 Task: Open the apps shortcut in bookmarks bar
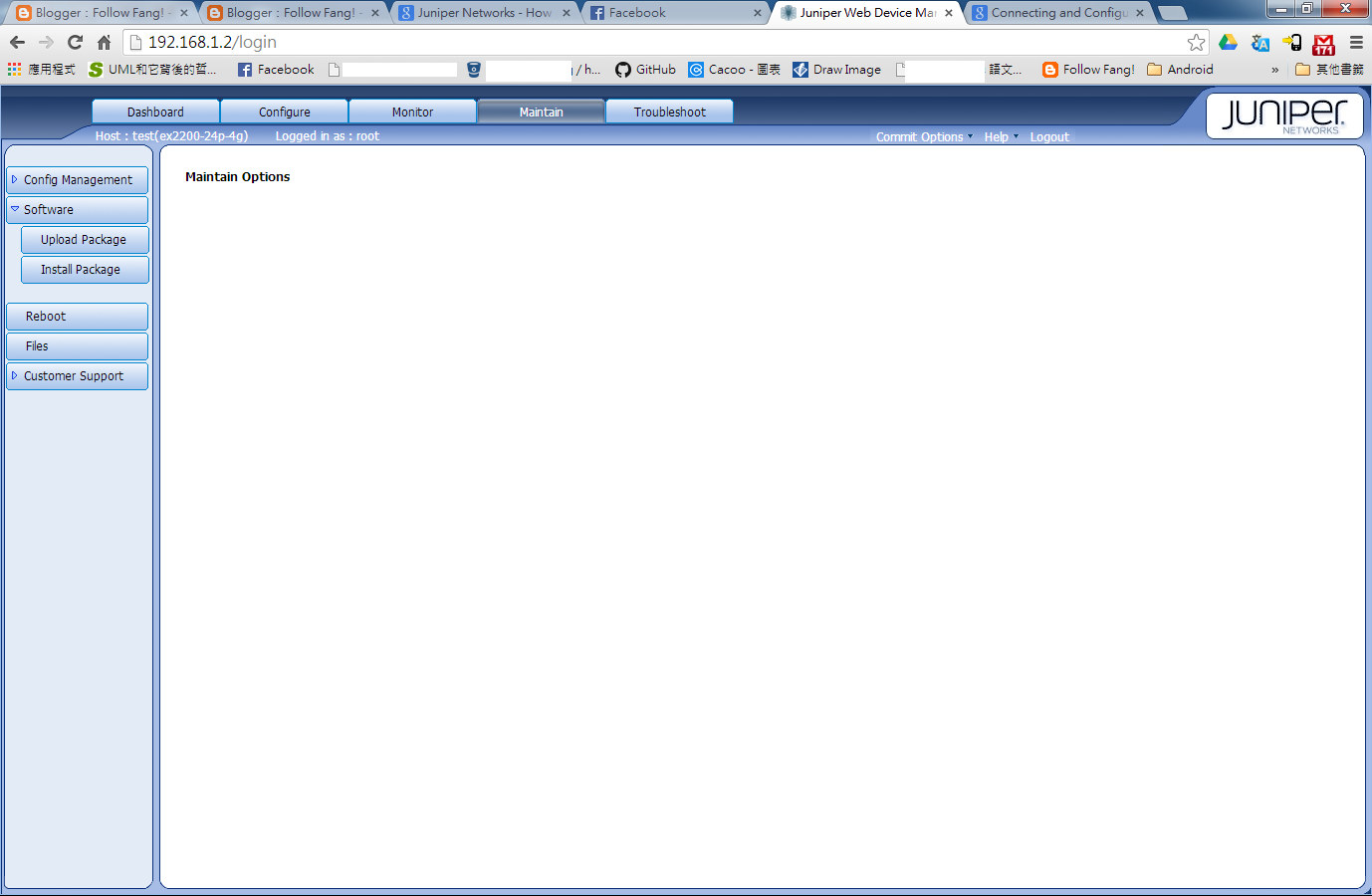point(41,69)
